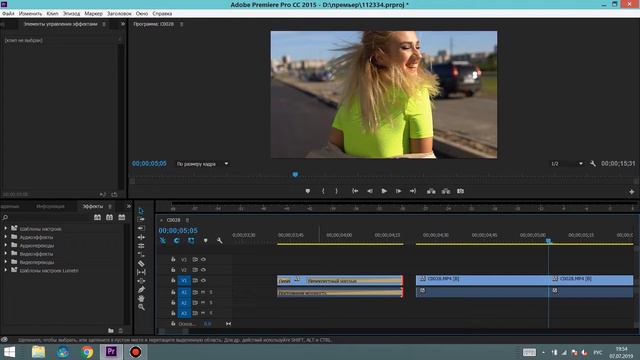Select the Rate Stretch tool
The height and width of the screenshot is (360, 640).
pyautogui.click(x=141, y=246)
